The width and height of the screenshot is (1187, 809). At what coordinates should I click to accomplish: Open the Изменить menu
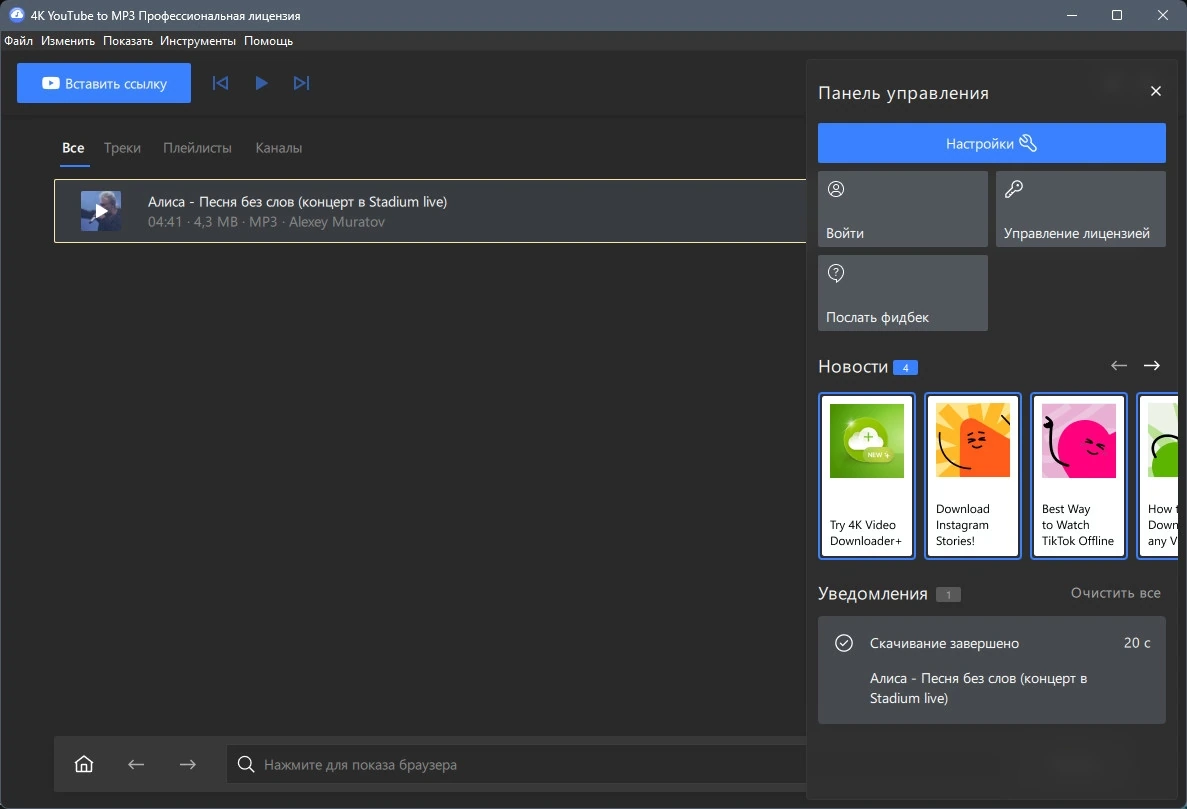coord(68,41)
